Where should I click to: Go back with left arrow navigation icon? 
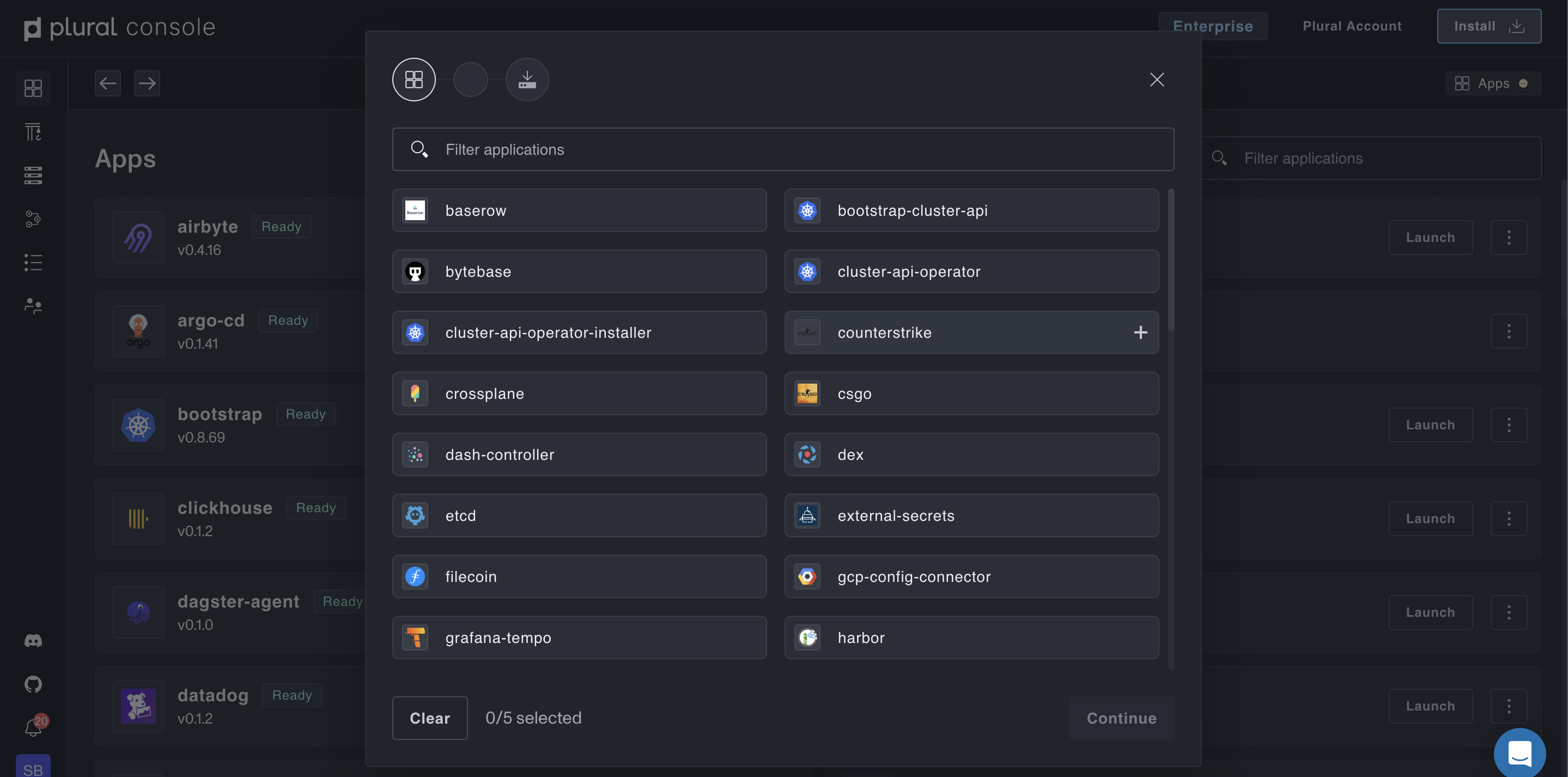pyautogui.click(x=108, y=83)
